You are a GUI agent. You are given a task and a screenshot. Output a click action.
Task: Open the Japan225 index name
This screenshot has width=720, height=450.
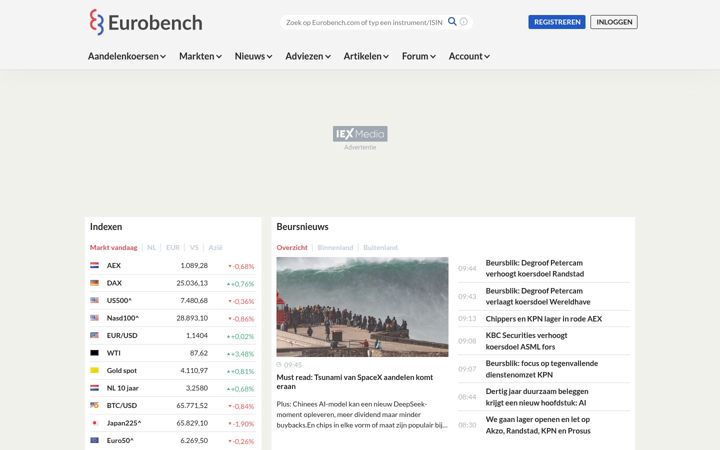[x=124, y=422]
